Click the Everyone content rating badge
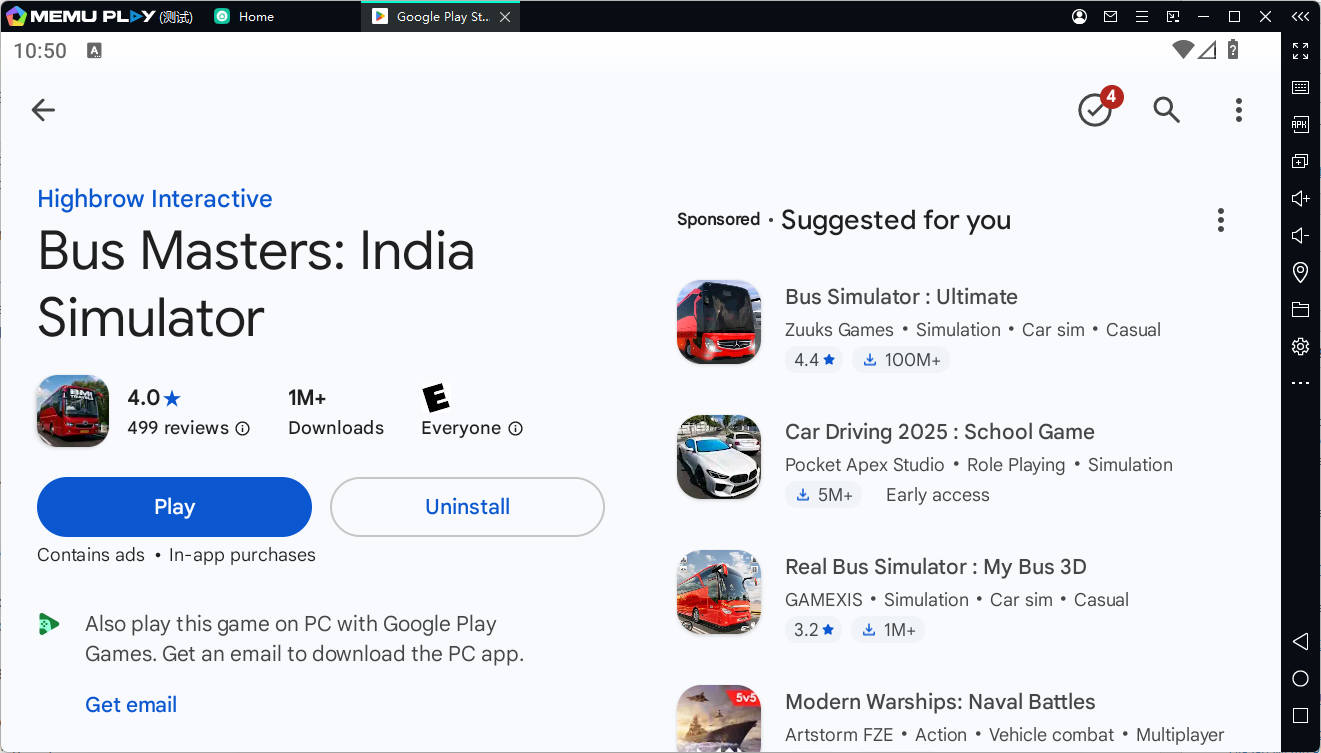Viewport: 1321px width, 753px height. tap(436, 397)
